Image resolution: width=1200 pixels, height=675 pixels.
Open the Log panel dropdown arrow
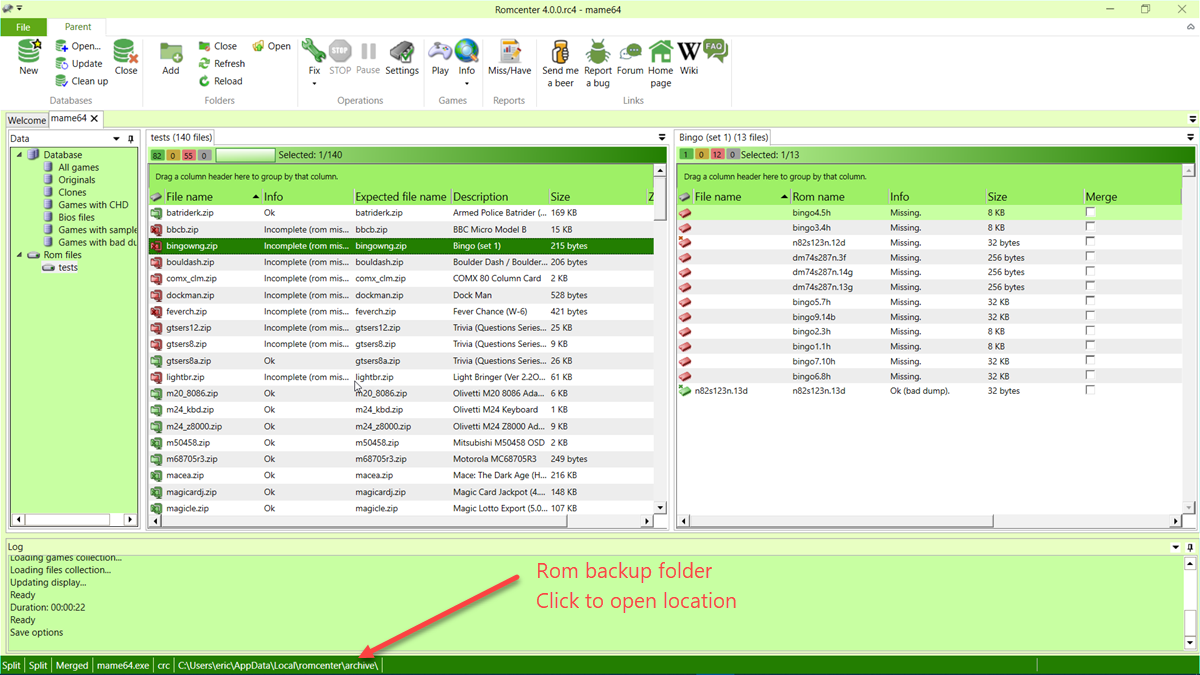[1176, 547]
